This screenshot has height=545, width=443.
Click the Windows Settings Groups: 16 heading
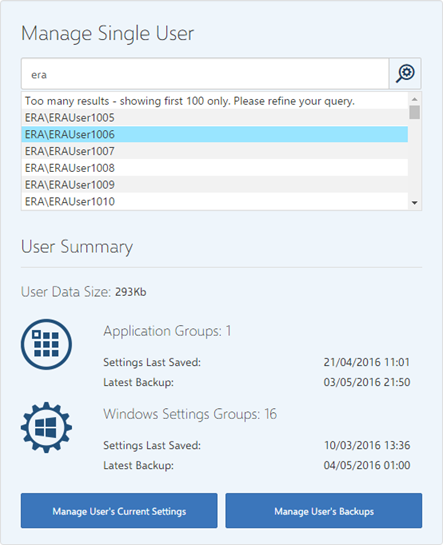click(190, 414)
